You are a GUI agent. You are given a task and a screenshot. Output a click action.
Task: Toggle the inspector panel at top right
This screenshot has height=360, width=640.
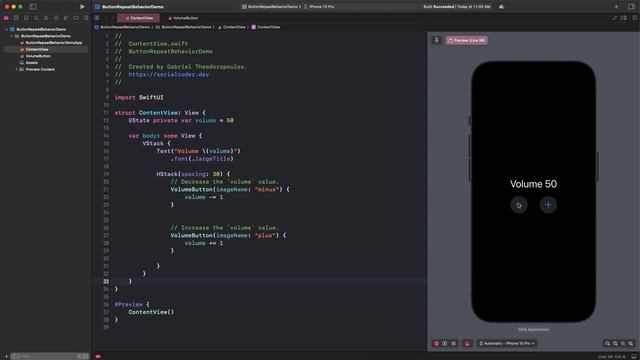point(631,7)
